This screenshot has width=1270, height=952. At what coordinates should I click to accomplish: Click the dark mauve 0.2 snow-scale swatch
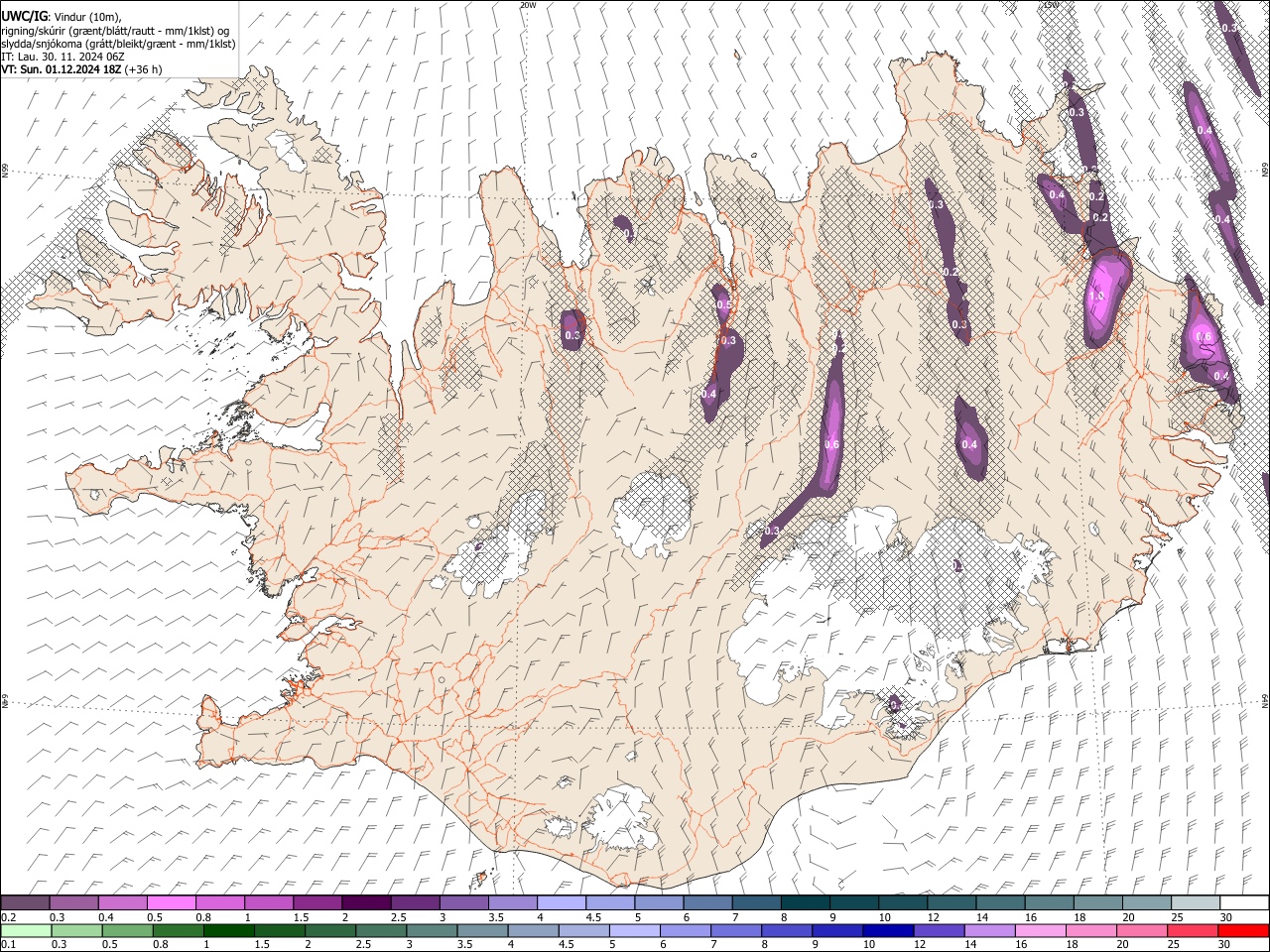[25, 903]
